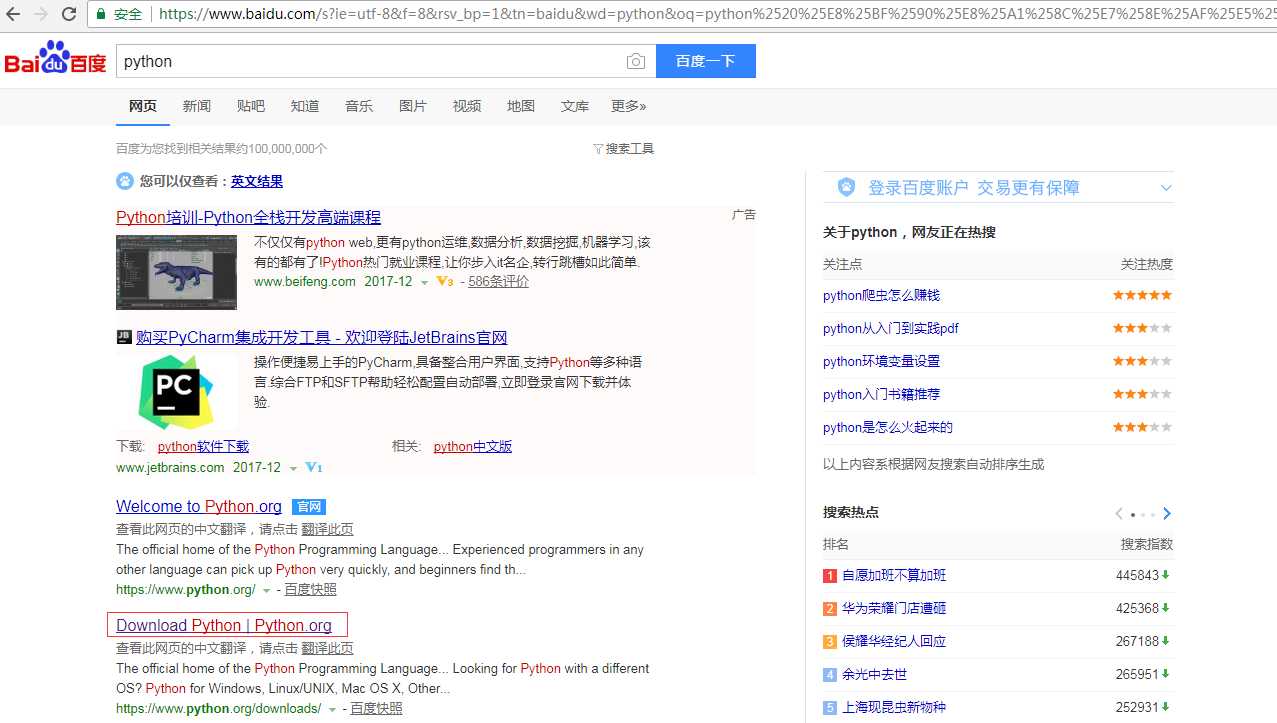Image resolution: width=1277 pixels, height=723 pixels.
Task: Switch to the 知道 tab
Action: coord(305,106)
